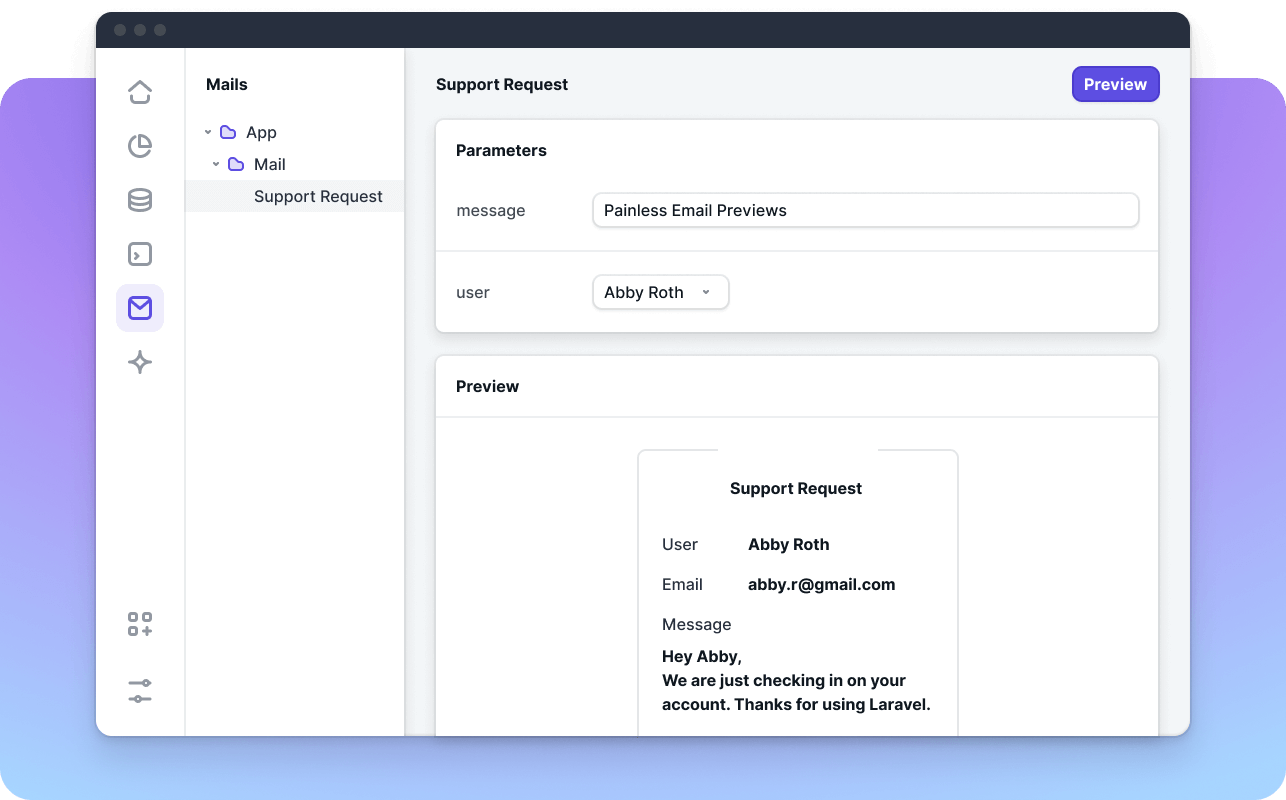Open the database section
1286x800 pixels.
pyautogui.click(x=140, y=199)
